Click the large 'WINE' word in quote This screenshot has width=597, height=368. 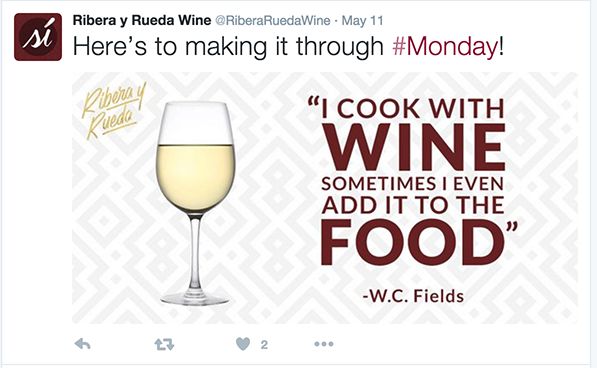click(414, 147)
